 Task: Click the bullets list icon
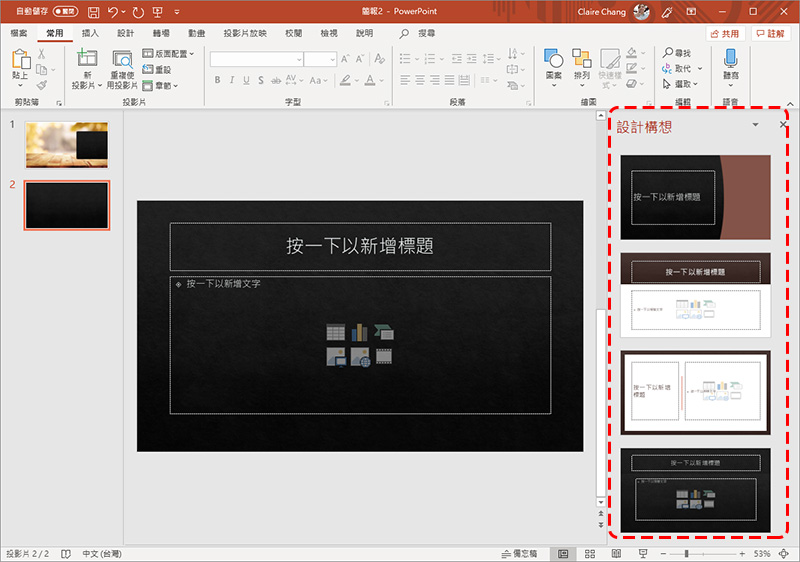(405, 59)
